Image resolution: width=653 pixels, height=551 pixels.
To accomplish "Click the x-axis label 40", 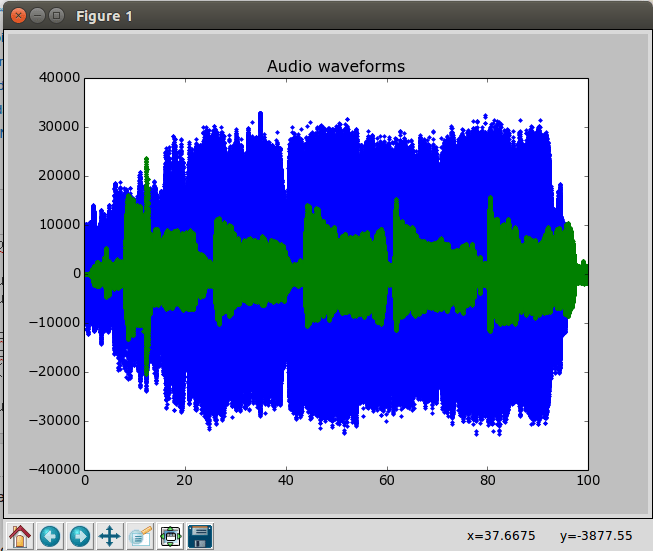I will (x=286, y=481).
